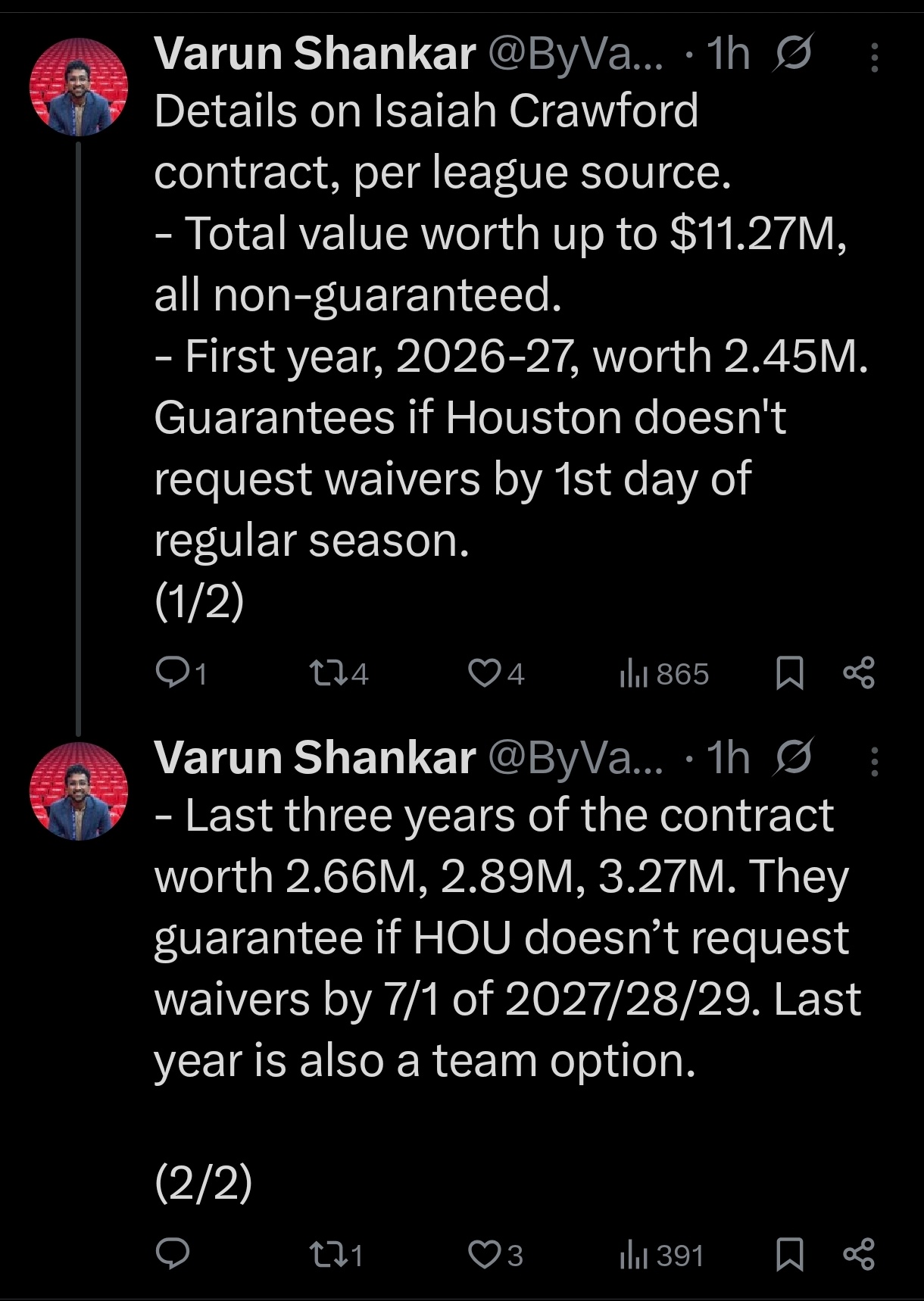Tap the slashed-circle icon on the first tweet
The height and width of the screenshot is (1301, 924).
tap(792, 53)
